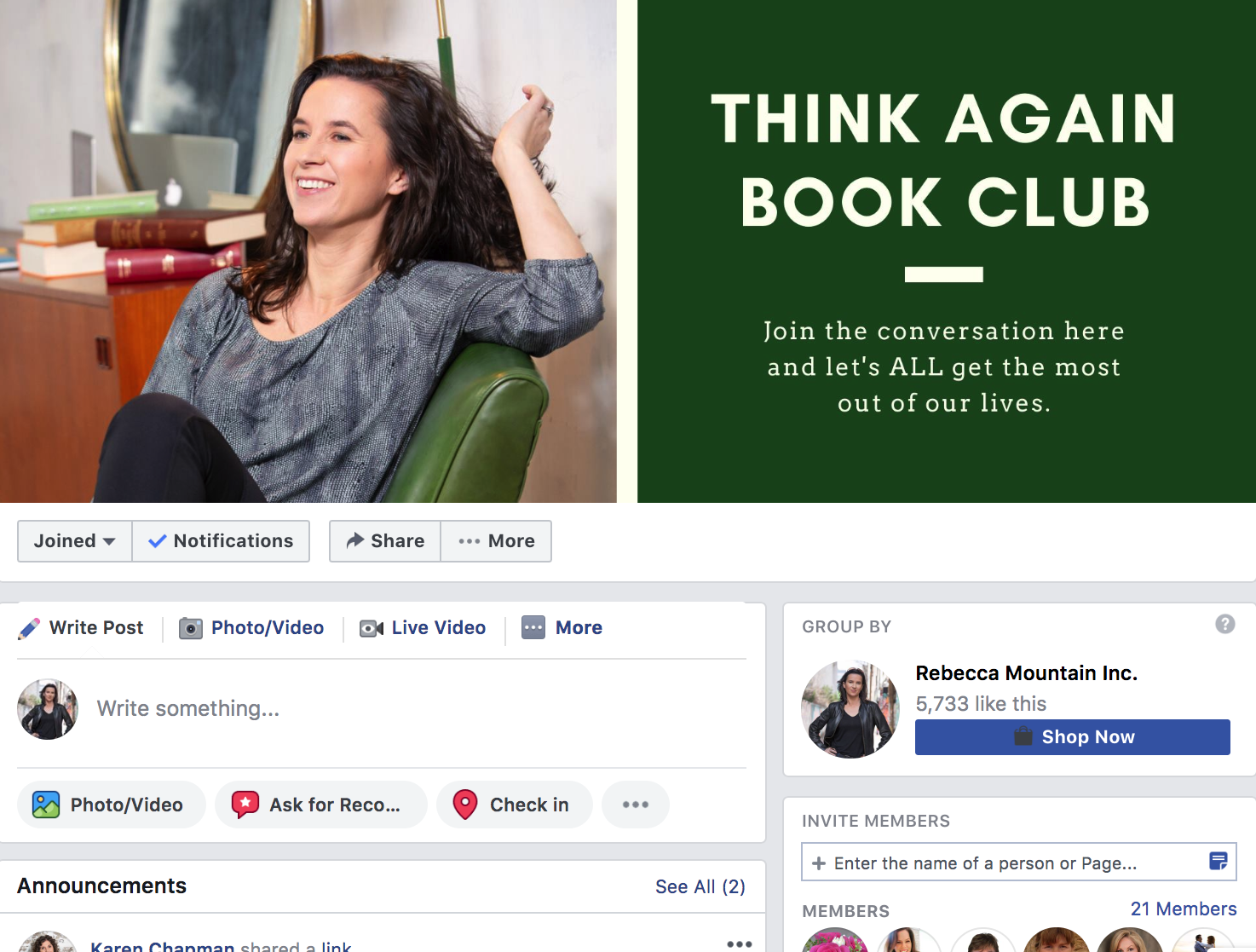Open the Joined dropdown menu

(75, 541)
